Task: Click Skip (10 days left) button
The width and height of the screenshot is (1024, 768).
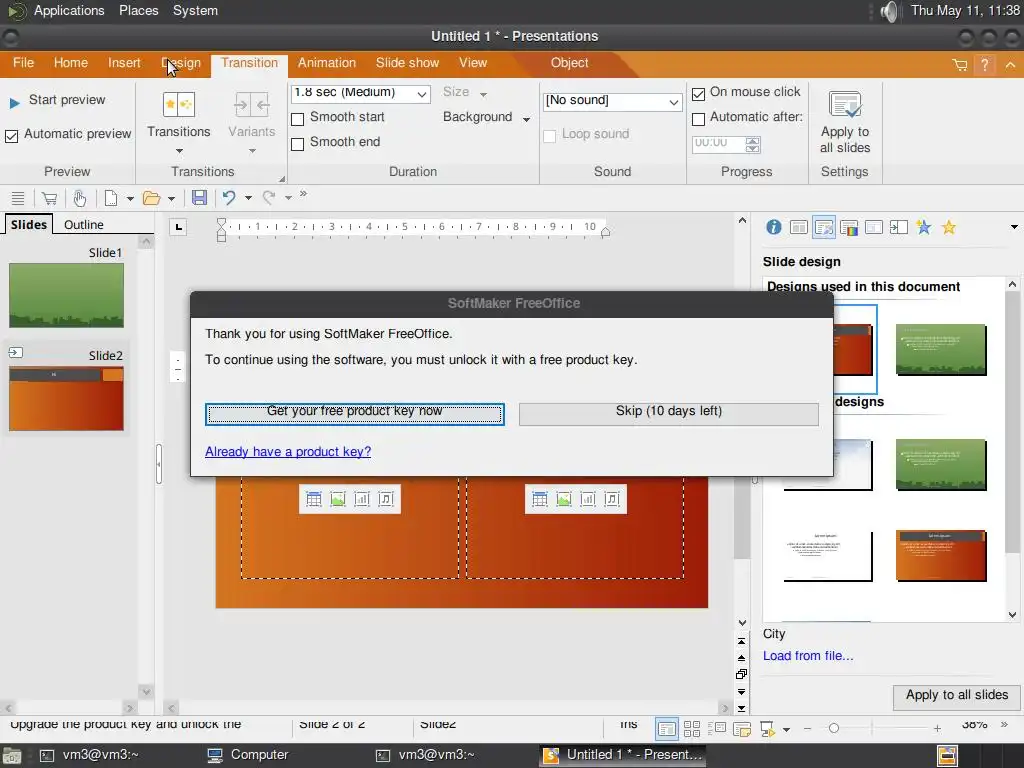Action: [669, 414]
